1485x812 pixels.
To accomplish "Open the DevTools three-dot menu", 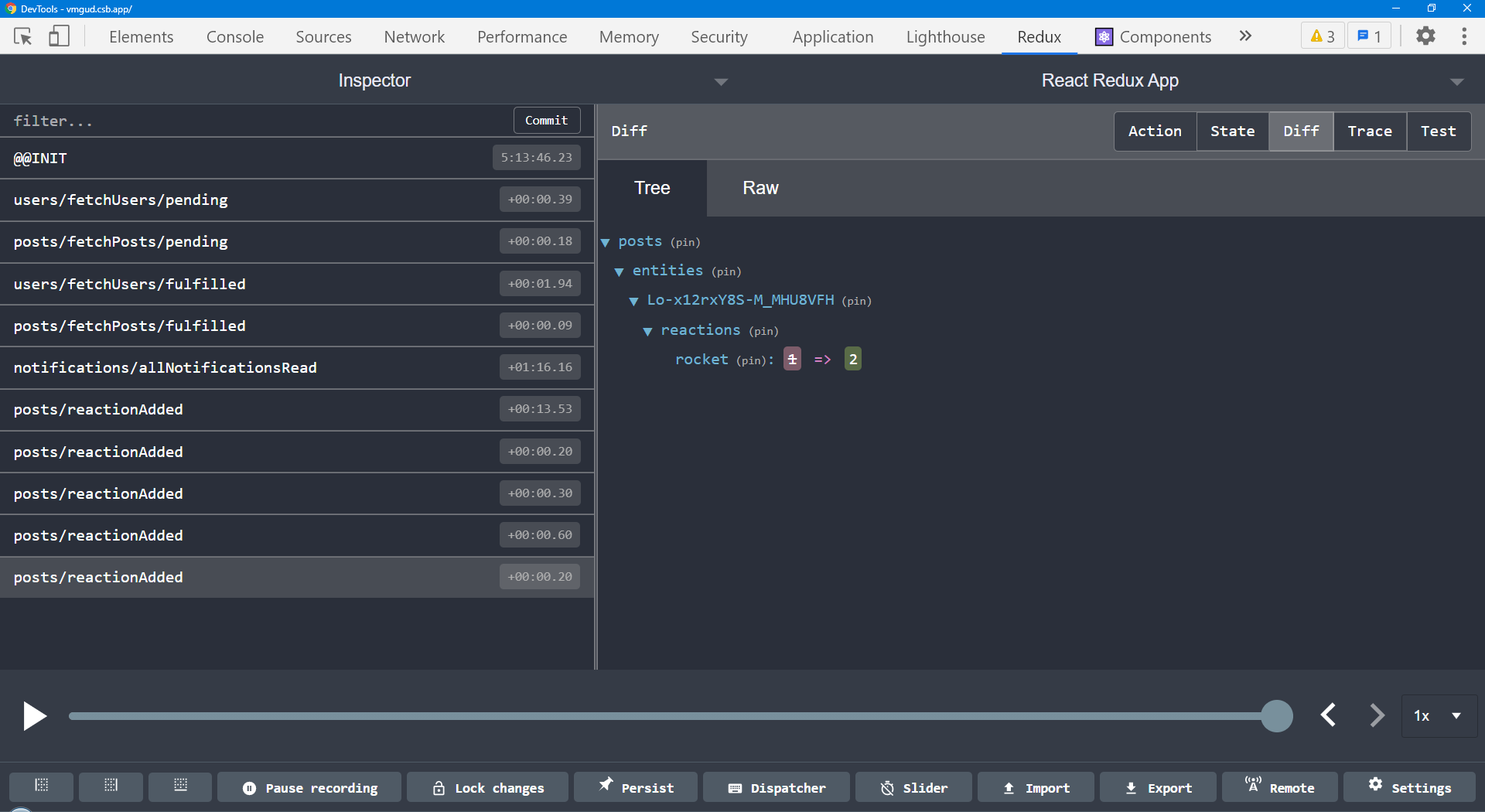I will click(x=1463, y=36).
